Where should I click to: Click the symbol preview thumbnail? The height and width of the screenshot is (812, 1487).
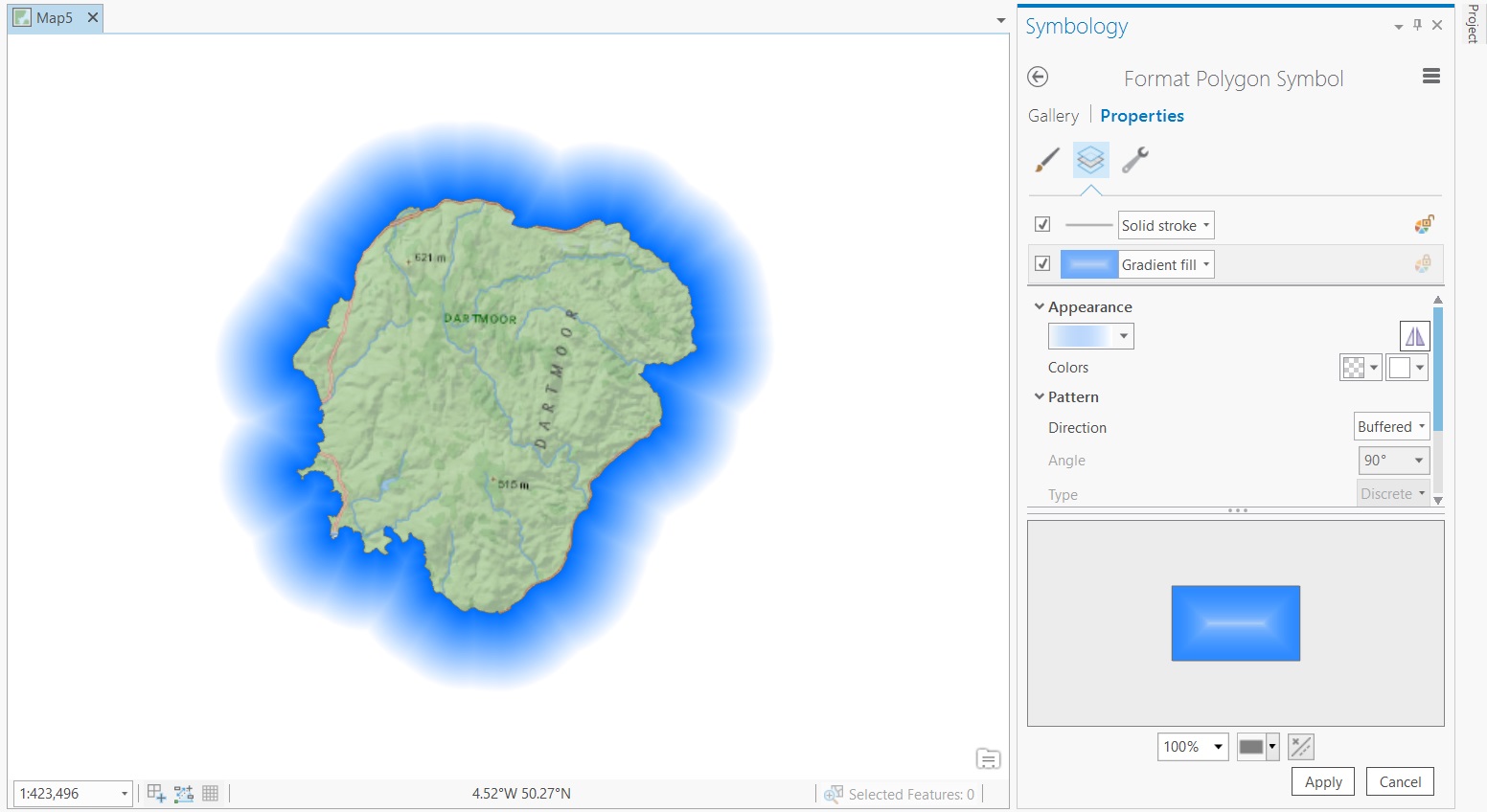1236,623
